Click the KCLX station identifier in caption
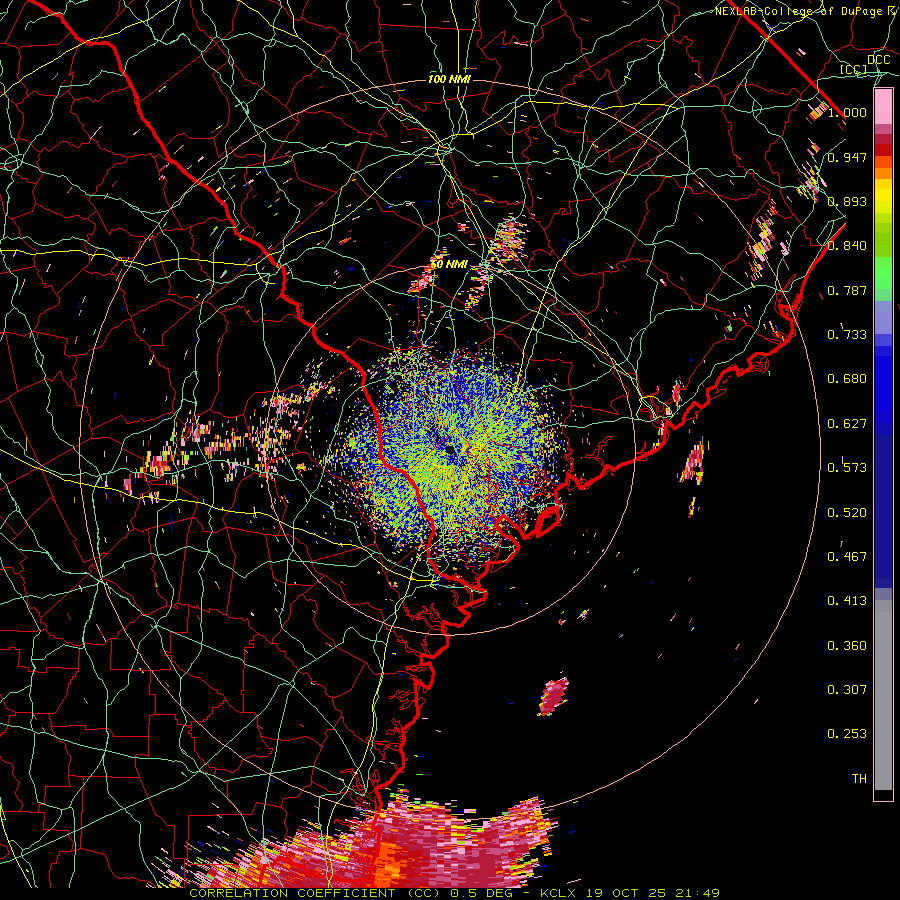 (557, 893)
